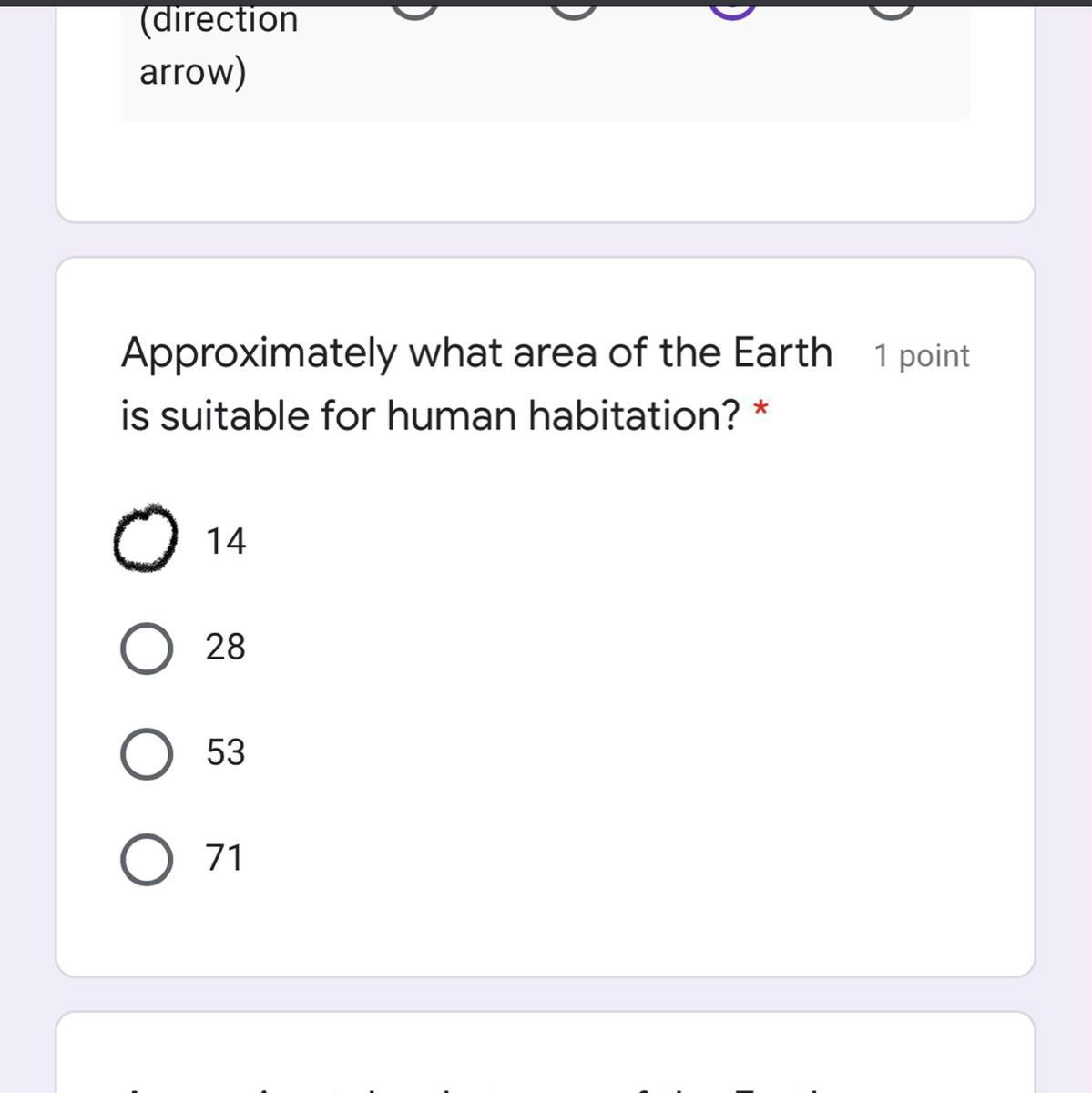
Task: Click the lavender page background between cards
Action: pos(545,240)
